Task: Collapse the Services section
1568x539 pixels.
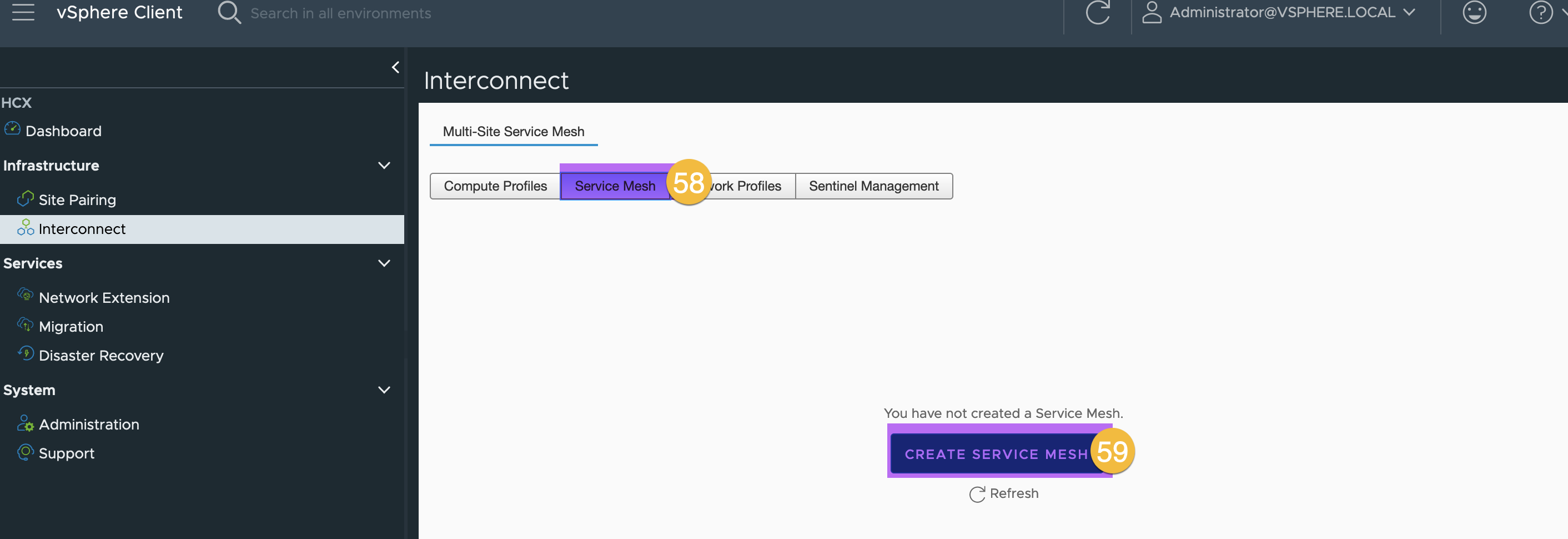Action: tap(384, 263)
